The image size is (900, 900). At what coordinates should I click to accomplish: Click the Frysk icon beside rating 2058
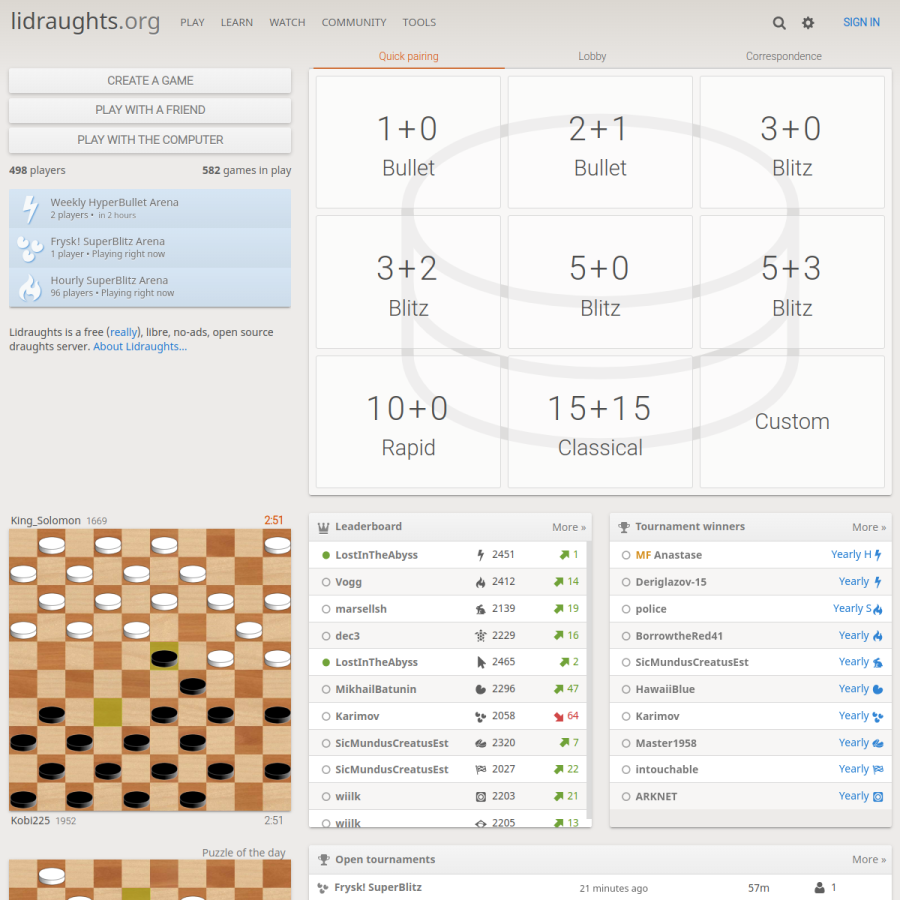coord(480,716)
